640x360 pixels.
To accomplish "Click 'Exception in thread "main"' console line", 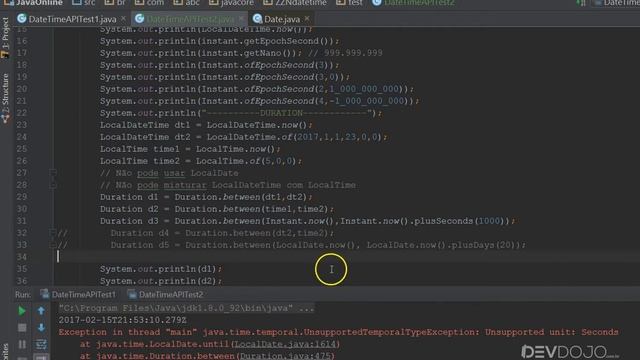I will click(128, 332).
